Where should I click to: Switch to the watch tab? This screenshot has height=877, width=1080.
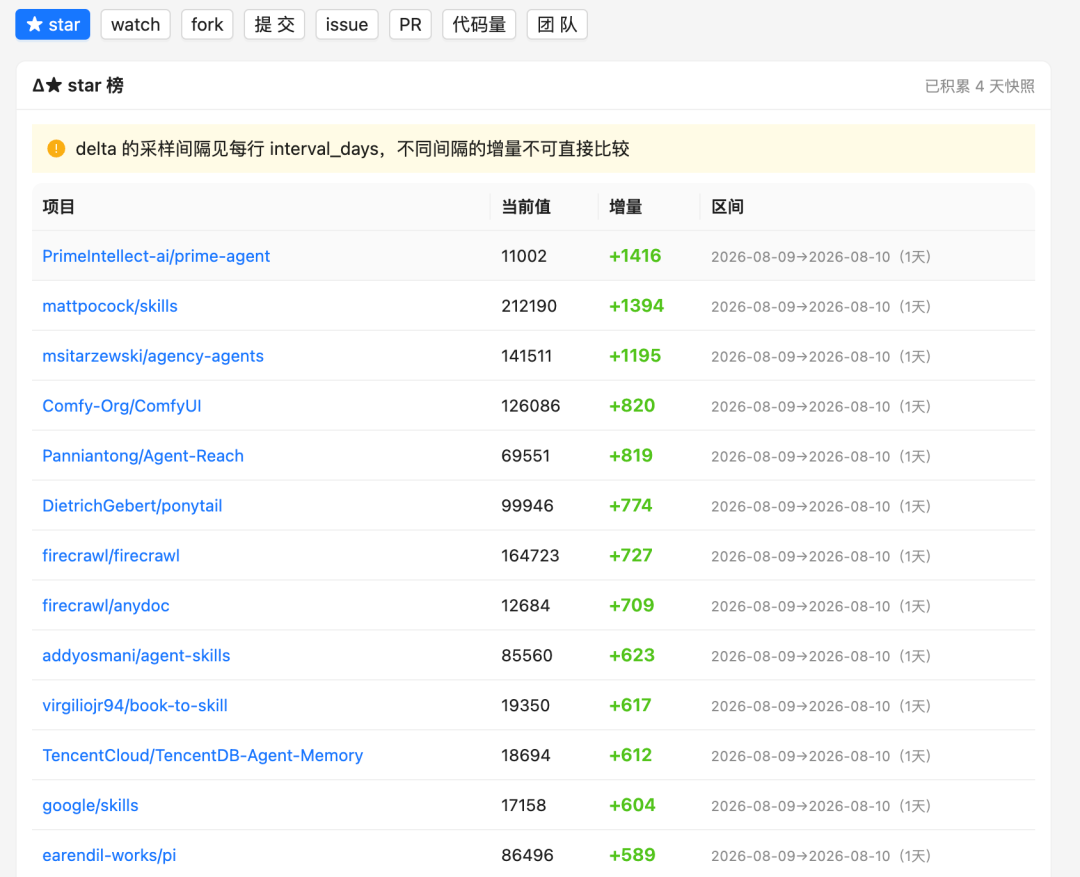[x=136, y=25]
